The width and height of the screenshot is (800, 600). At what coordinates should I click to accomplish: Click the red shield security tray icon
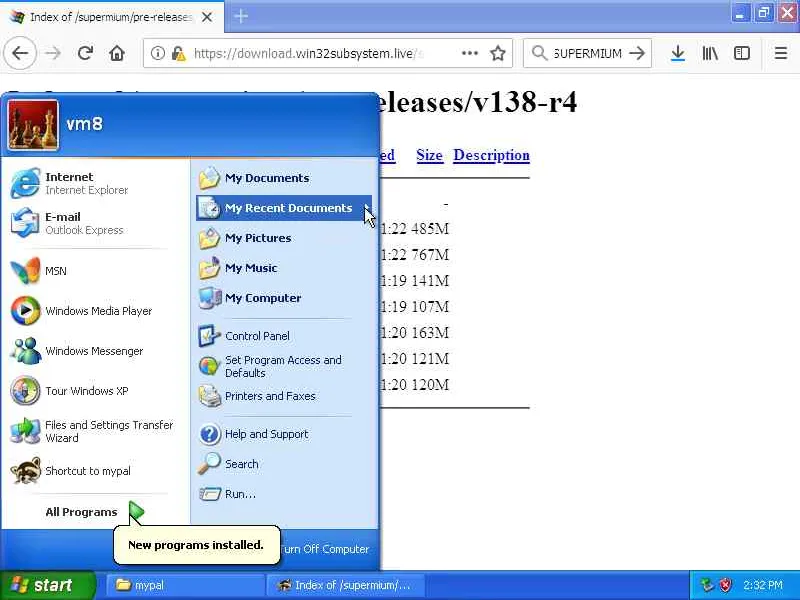tap(725, 585)
